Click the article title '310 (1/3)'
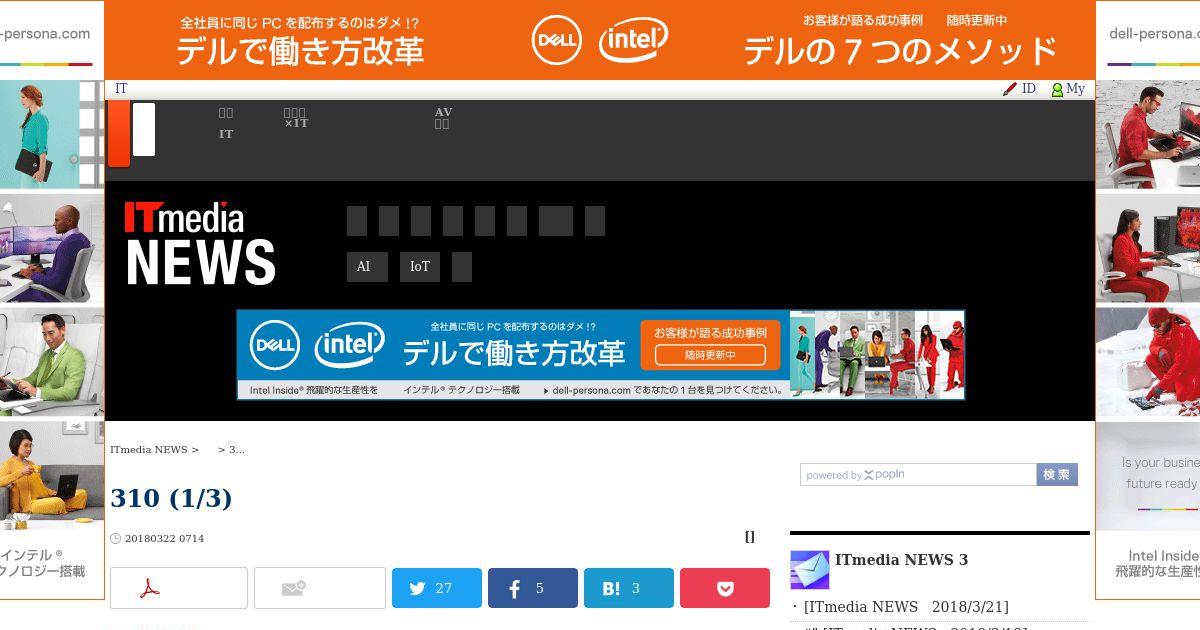The image size is (1200, 630). (x=171, y=498)
